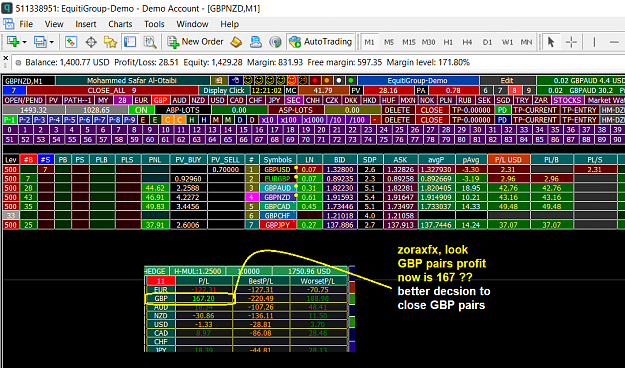625x368 pixels.
Task: Toggle the GBP currency filter
Action: 160,100
